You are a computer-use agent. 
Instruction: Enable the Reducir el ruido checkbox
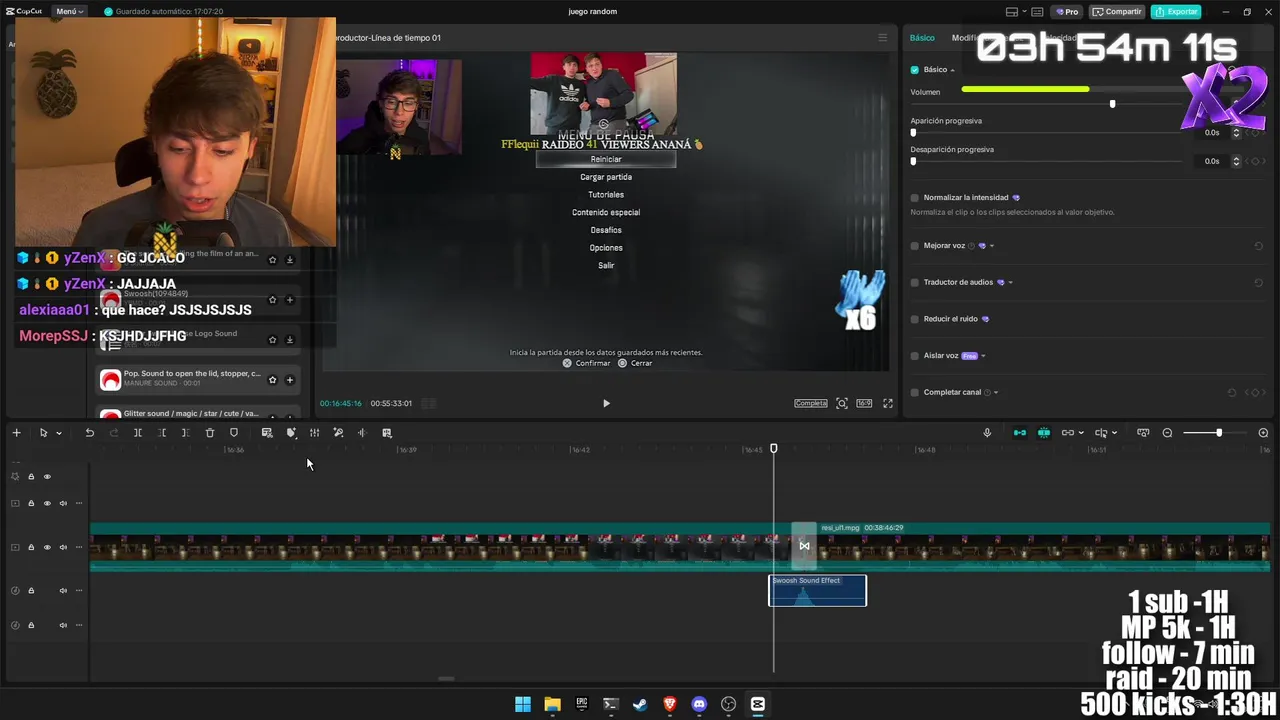914,319
